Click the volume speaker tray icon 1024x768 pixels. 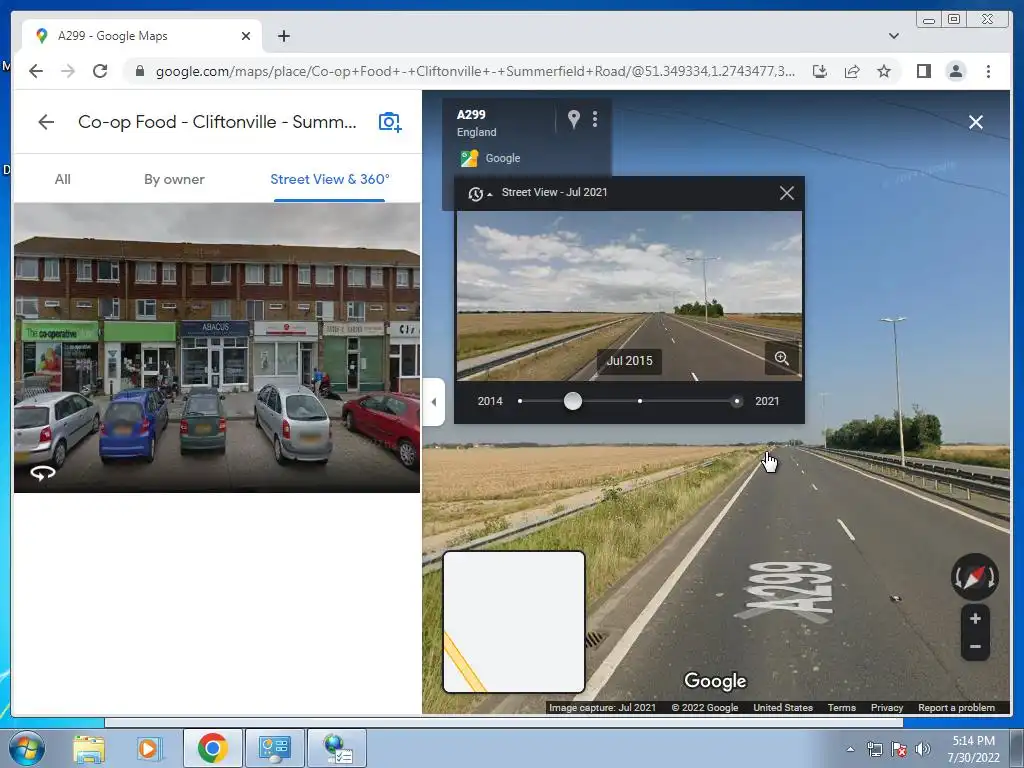(922, 749)
